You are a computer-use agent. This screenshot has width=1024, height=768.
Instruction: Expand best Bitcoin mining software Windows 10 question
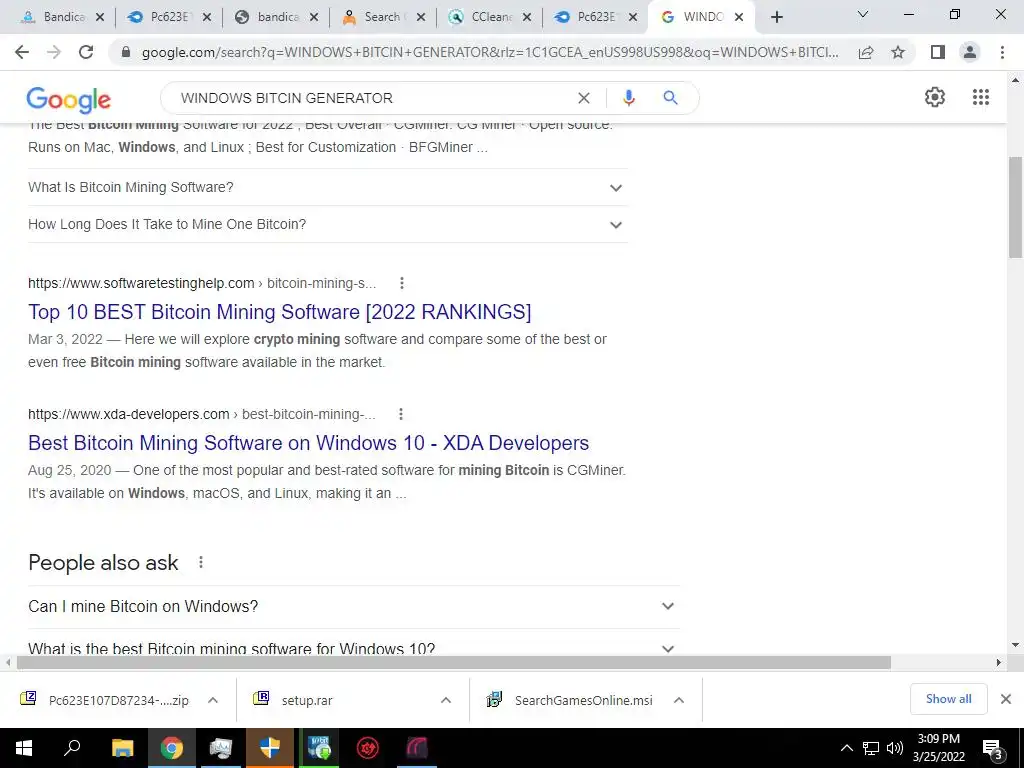pos(354,648)
